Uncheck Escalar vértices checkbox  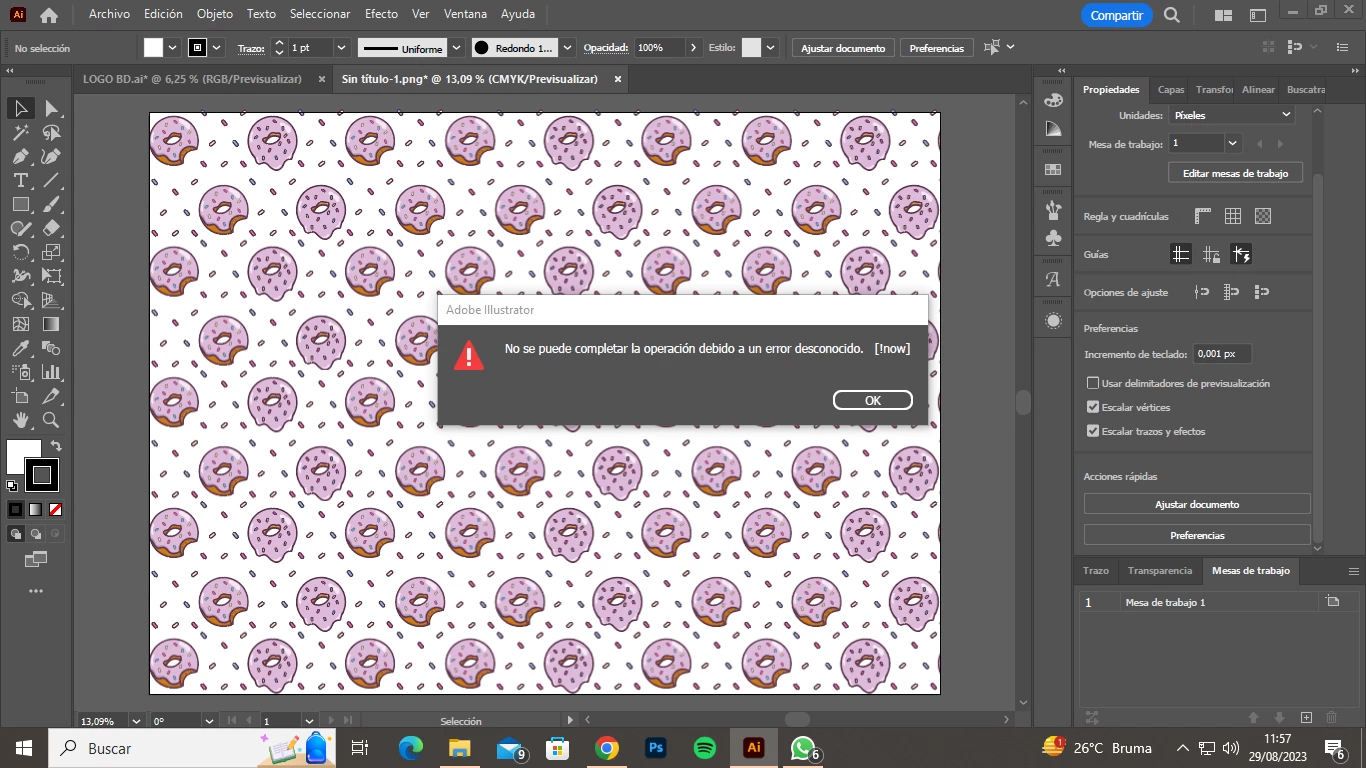click(x=1093, y=407)
